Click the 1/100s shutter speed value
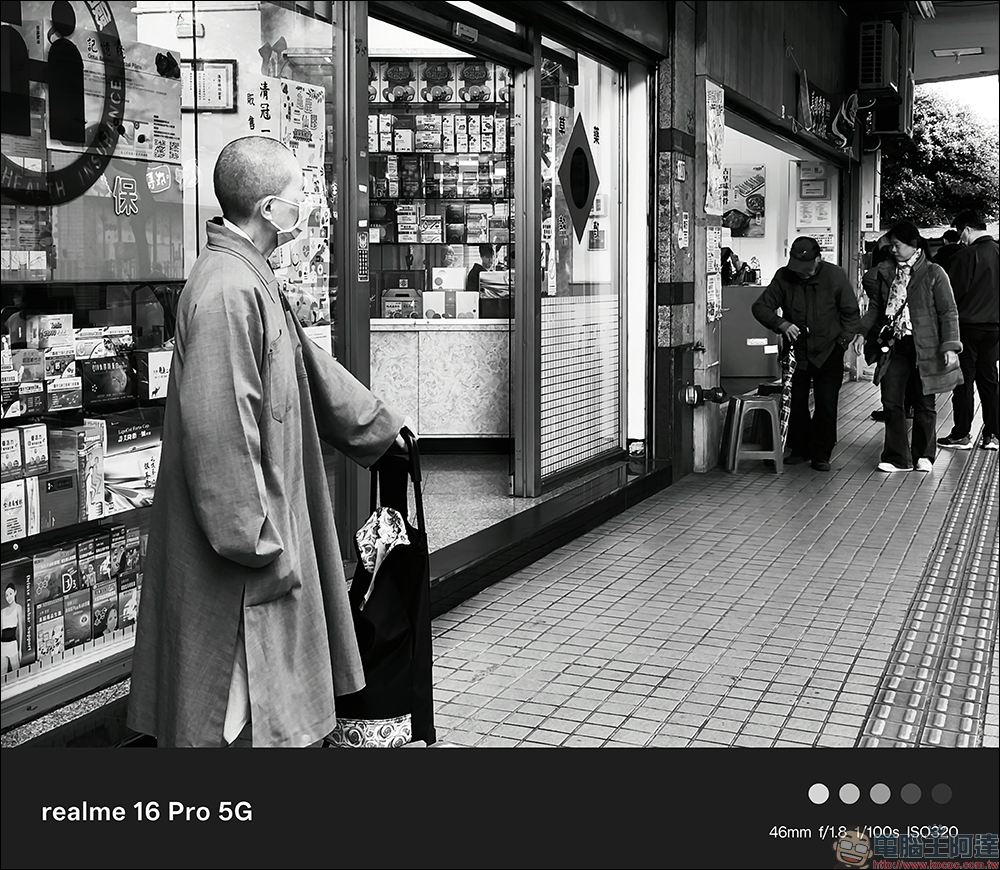 pos(877,832)
